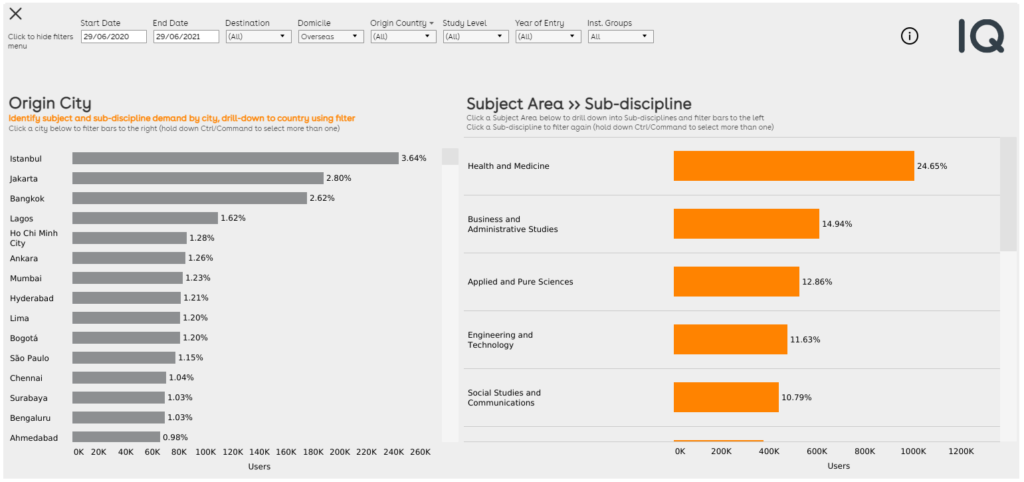
Task: Open the Destination dropdown
Action: pos(258,37)
